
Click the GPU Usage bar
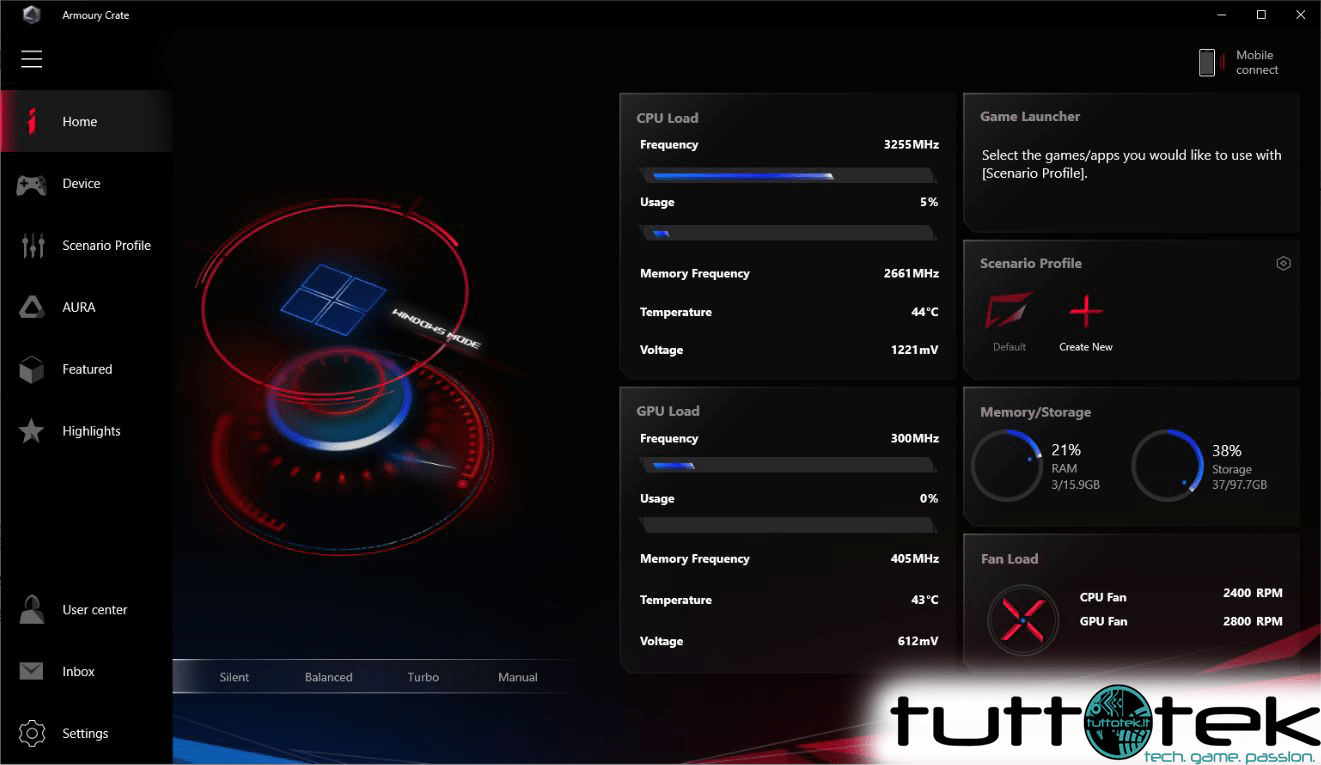[788, 525]
